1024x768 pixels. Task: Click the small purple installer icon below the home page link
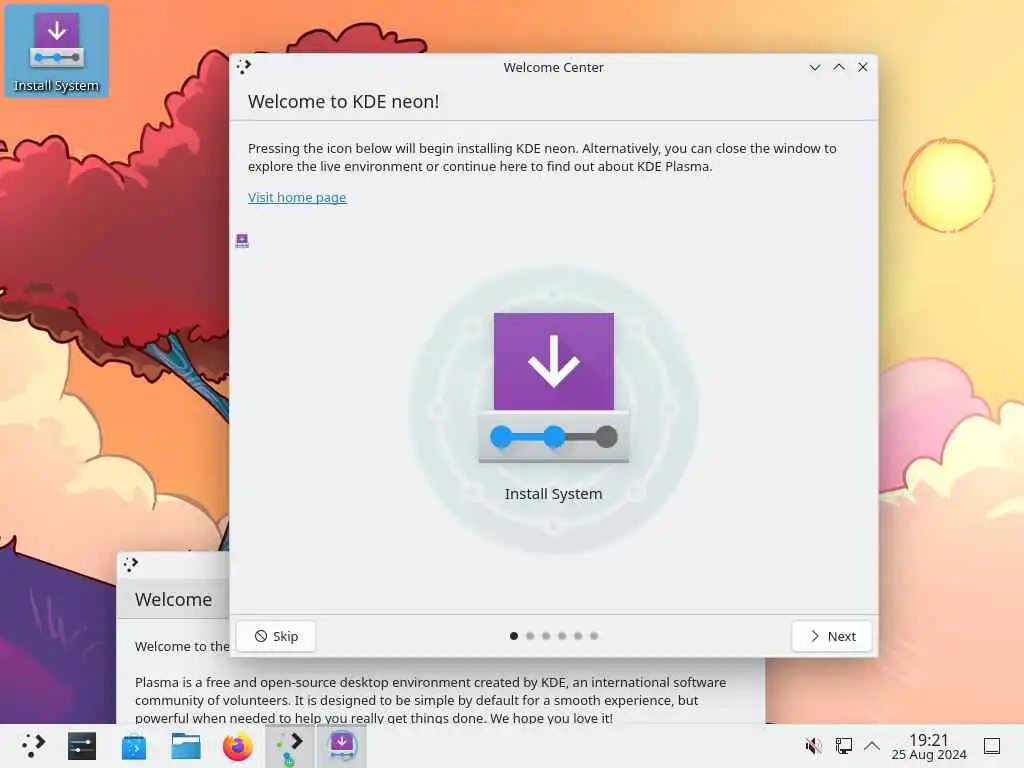[242, 241]
